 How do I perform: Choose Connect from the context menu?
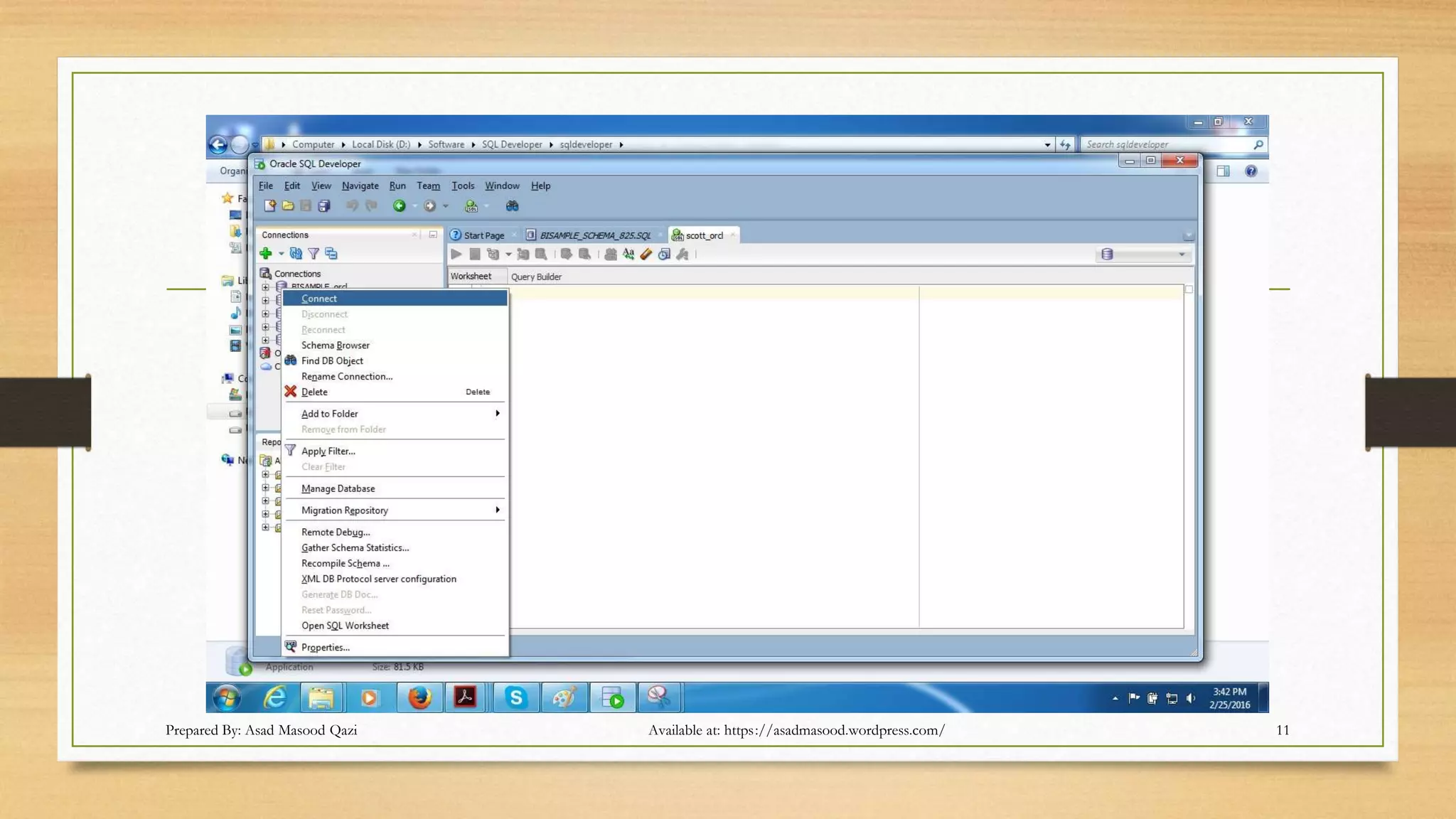[x=395, y=299]
